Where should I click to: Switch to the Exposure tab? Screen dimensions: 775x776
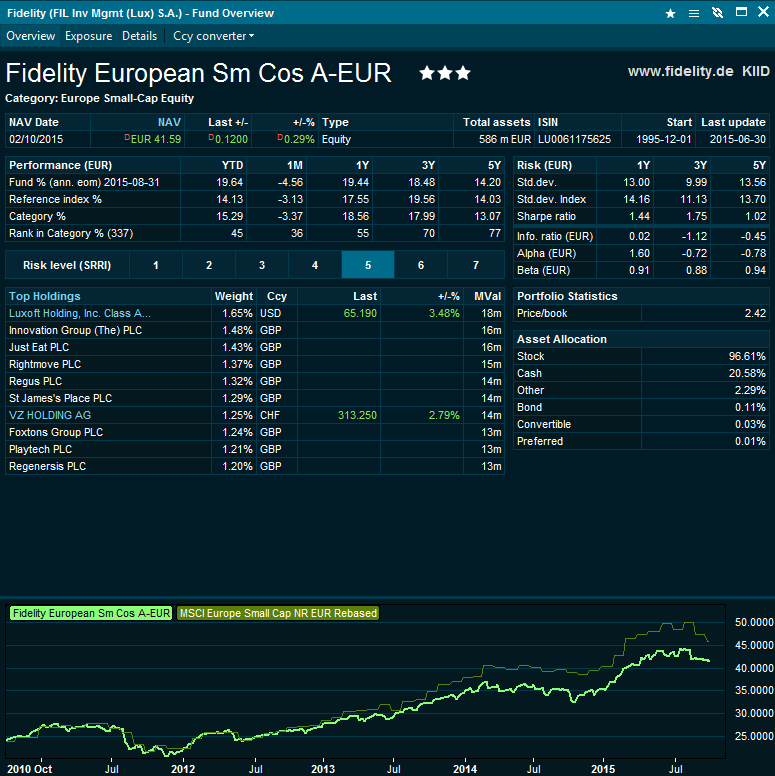pos(89,36)
